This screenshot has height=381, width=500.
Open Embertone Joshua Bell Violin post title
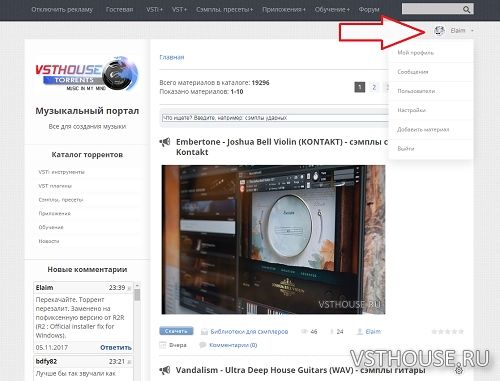pyautogui.click(x=282, y=147)
